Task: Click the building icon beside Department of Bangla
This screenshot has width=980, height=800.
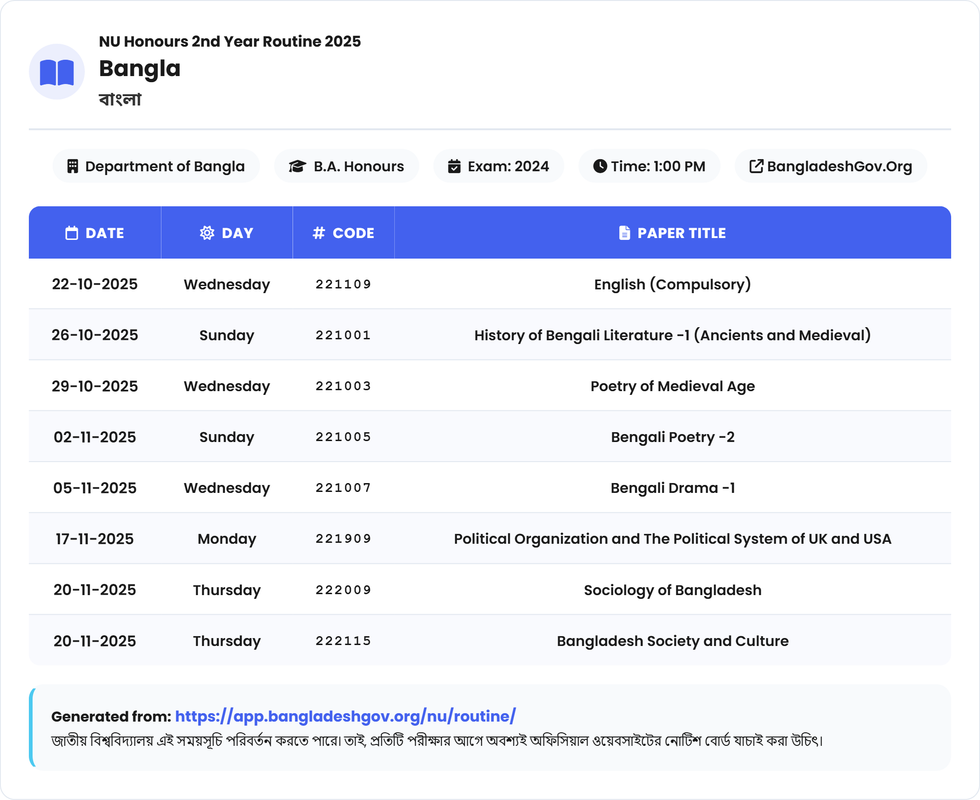Action: point(72,166)
